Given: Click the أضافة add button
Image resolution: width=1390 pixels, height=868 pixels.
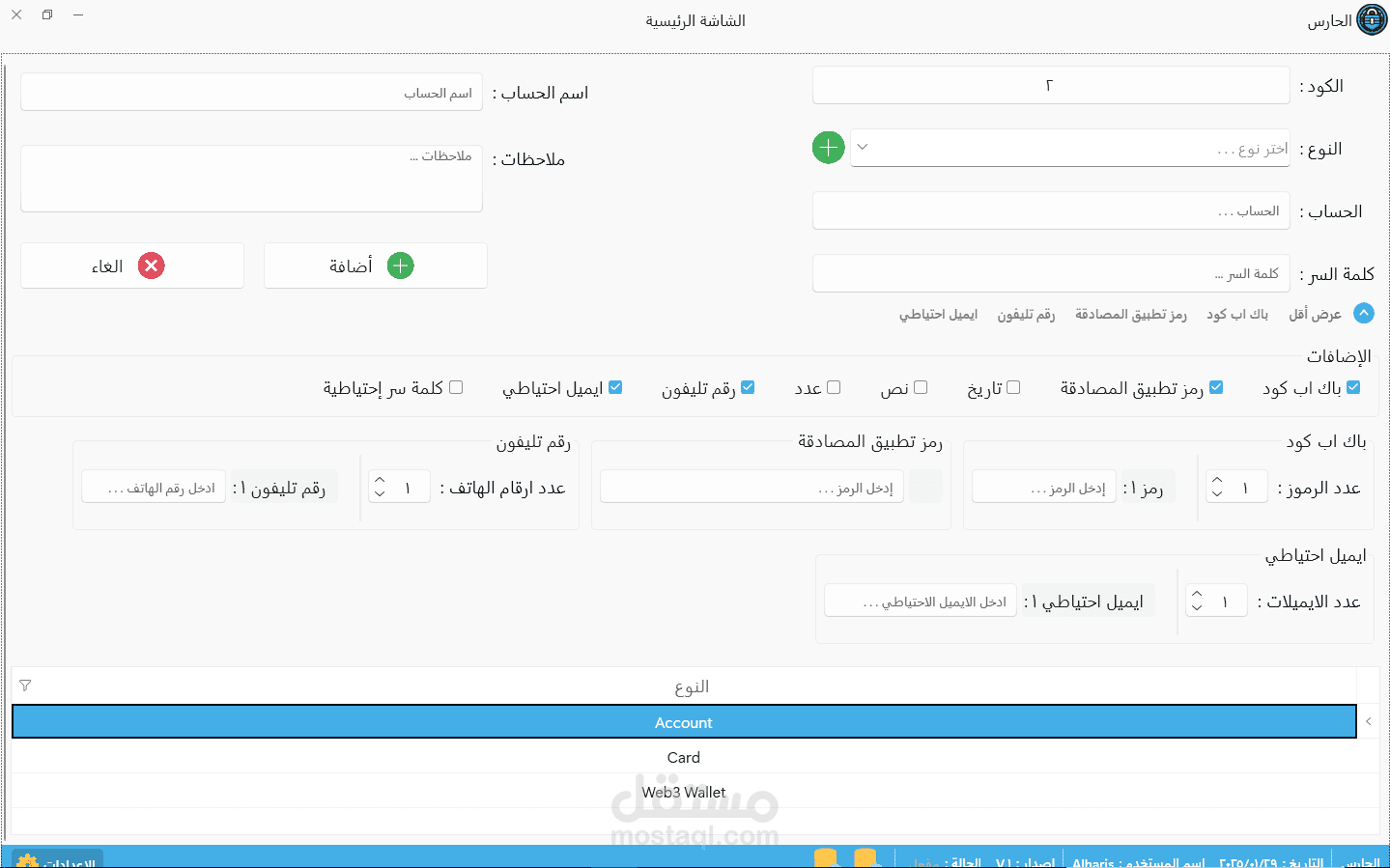Looking at the screenshot, I should click(375, 266).
